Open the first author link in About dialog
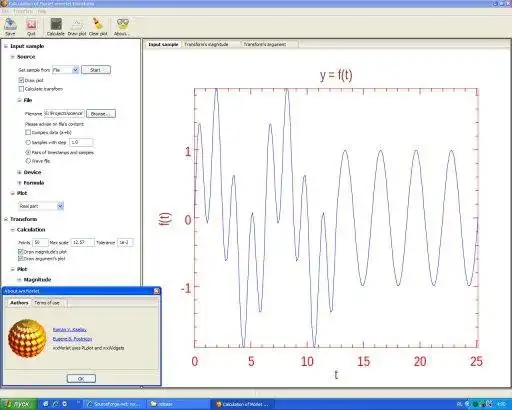The height and width of the screenshot is (410, 512). pos(70,330)
